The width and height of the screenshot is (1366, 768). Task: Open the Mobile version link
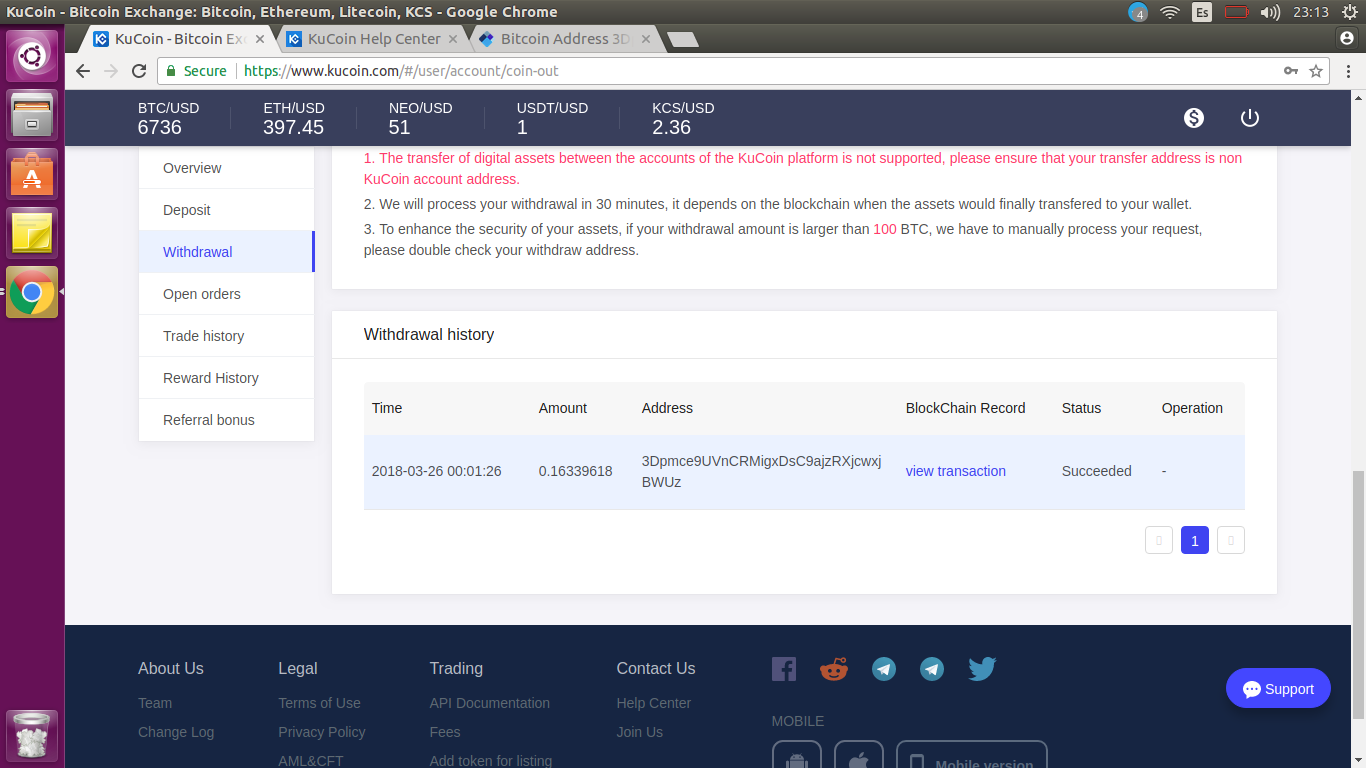pos(972,756)
